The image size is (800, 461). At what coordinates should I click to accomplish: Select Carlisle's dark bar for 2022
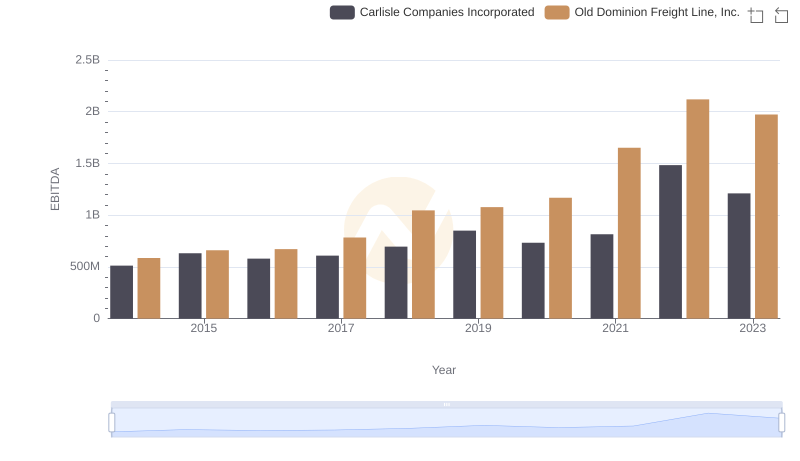670,242
